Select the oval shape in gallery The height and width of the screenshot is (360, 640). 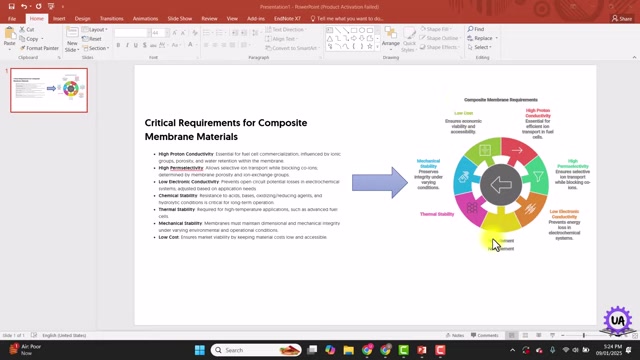362,30
